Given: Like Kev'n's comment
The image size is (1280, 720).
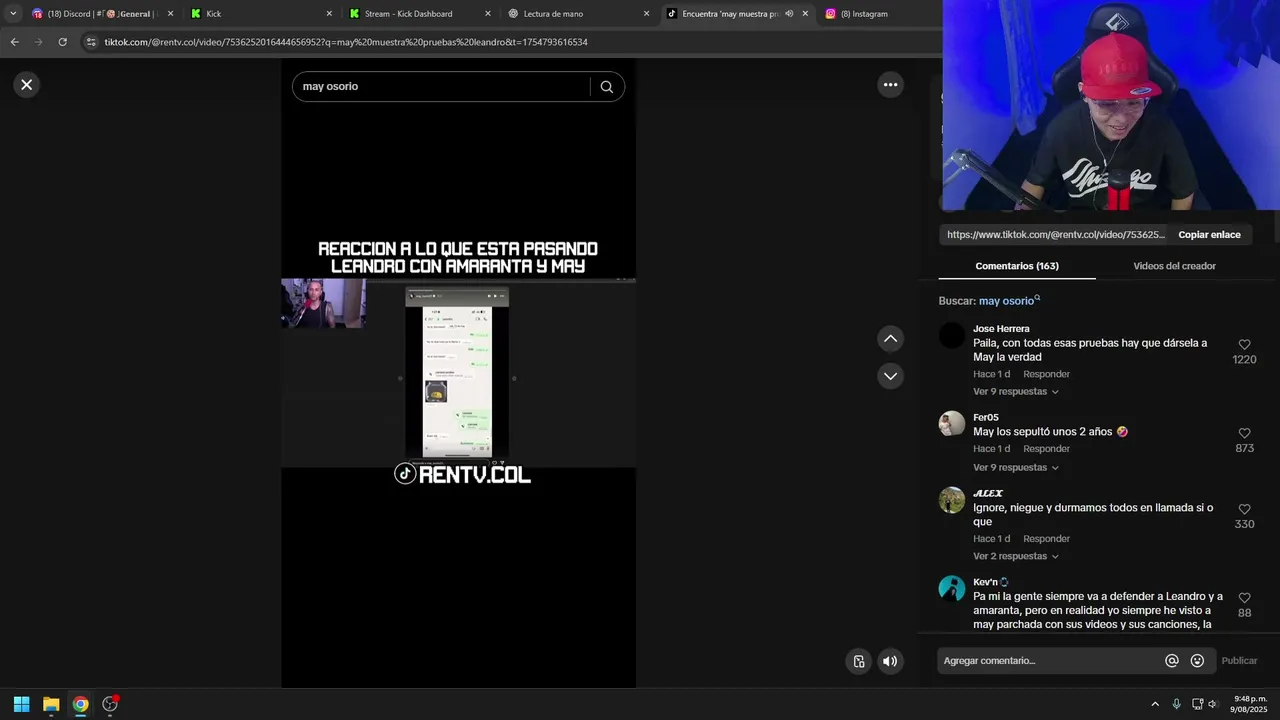Looking at the screenshot, I should pyautogui.click(x=1244, y=598).
